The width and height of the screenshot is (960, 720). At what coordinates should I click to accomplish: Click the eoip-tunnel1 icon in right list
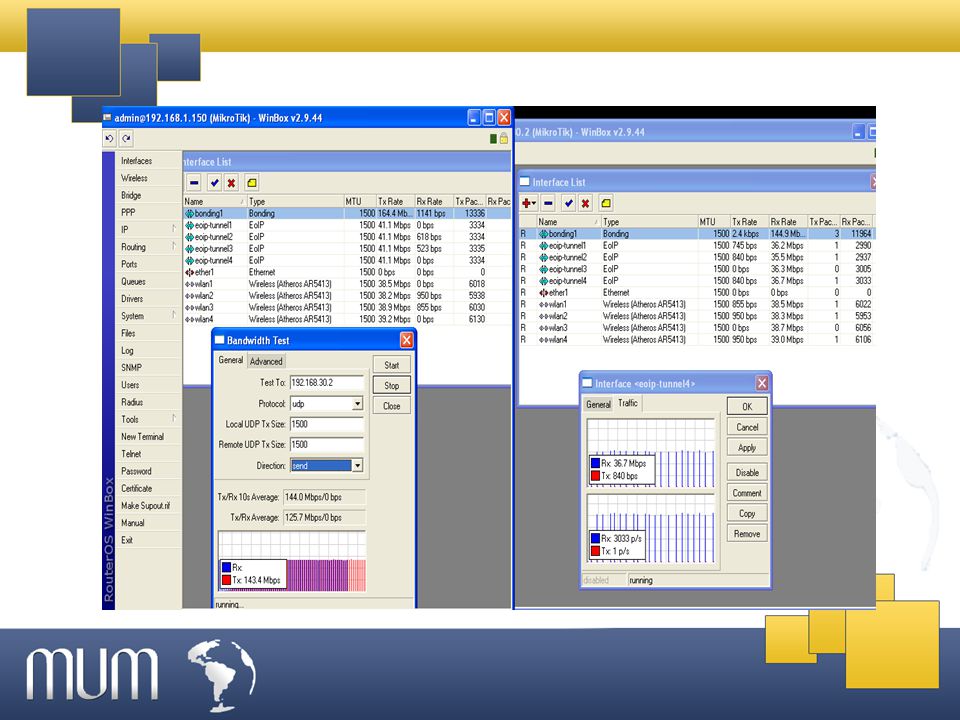pyautogui.click(x=544, y=246)
